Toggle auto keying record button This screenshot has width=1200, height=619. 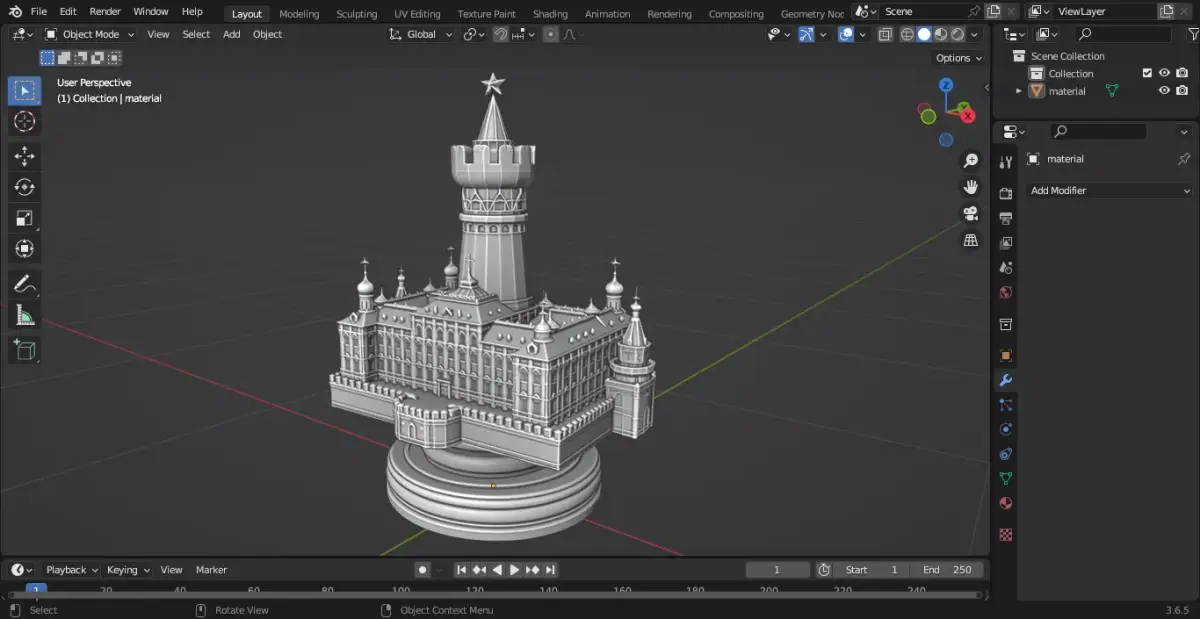(x=423, y=570)
